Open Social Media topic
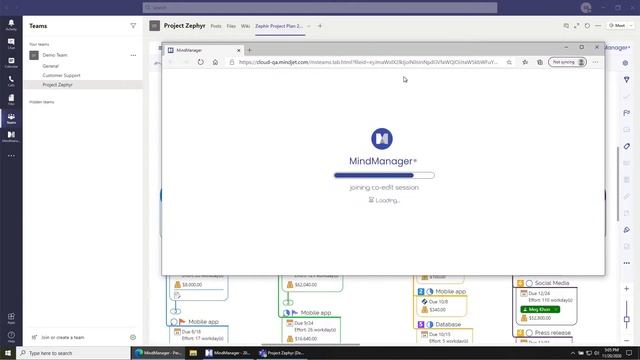Viewport: 640px width, 360px height. point(551,283)
